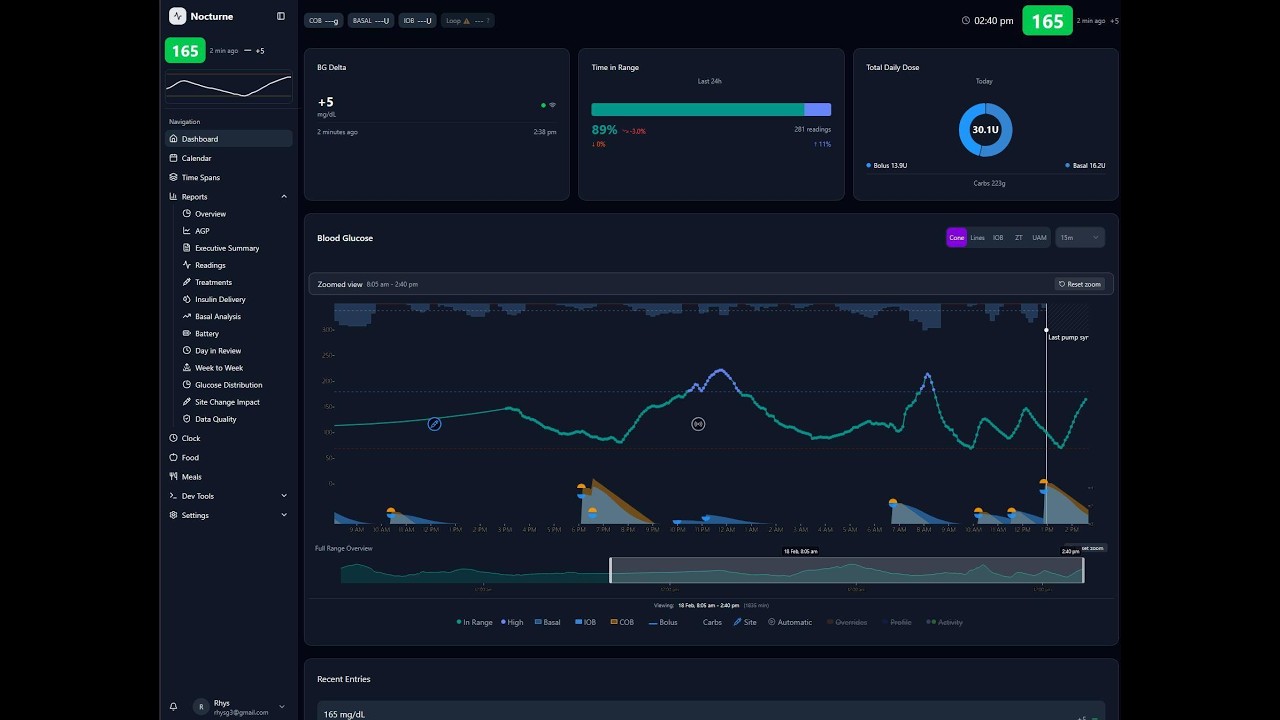
Task: Click the Treatments pencil icon
Action: 186,282
